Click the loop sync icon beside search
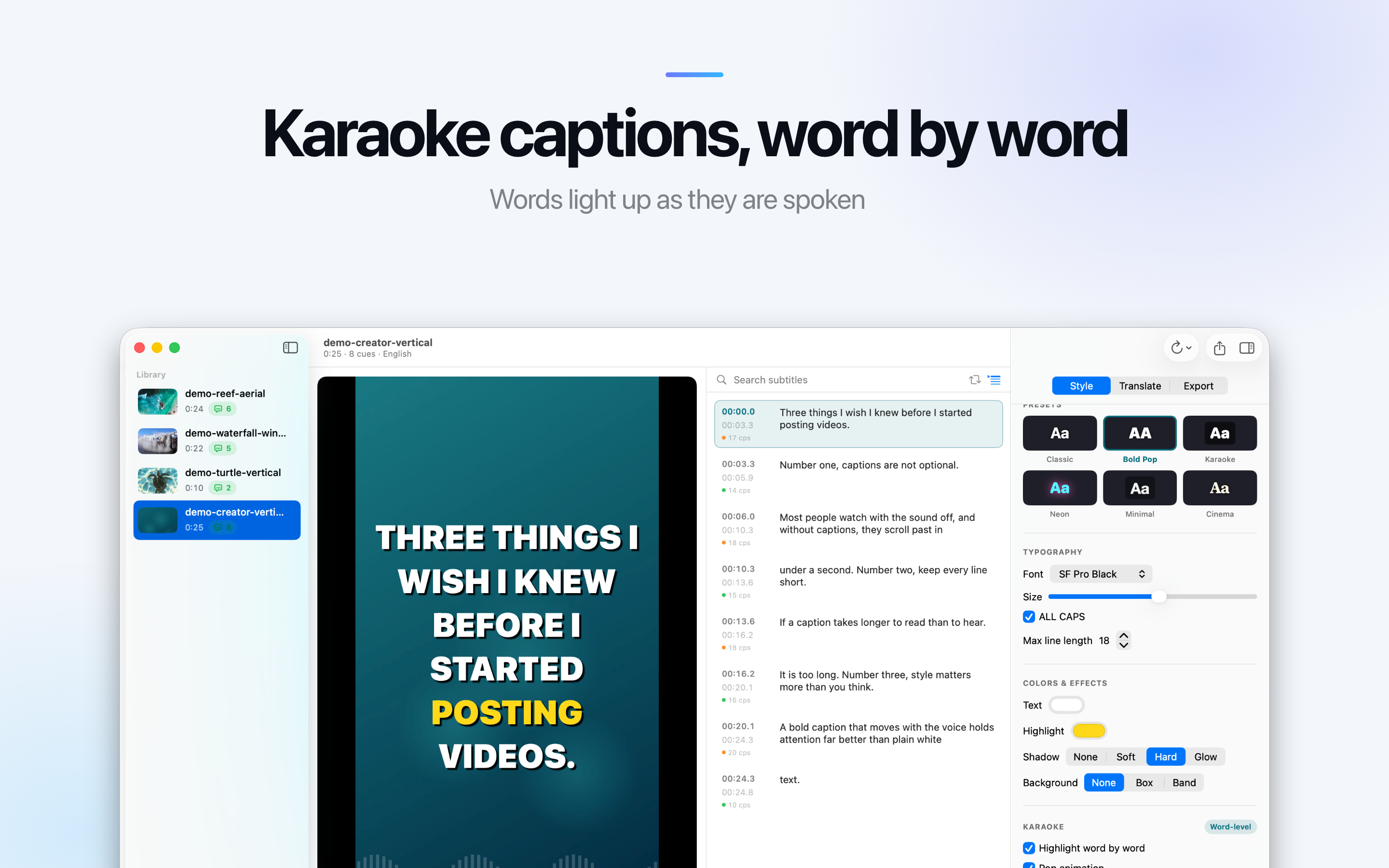The image size is (1389, 868). coord(975,380)
